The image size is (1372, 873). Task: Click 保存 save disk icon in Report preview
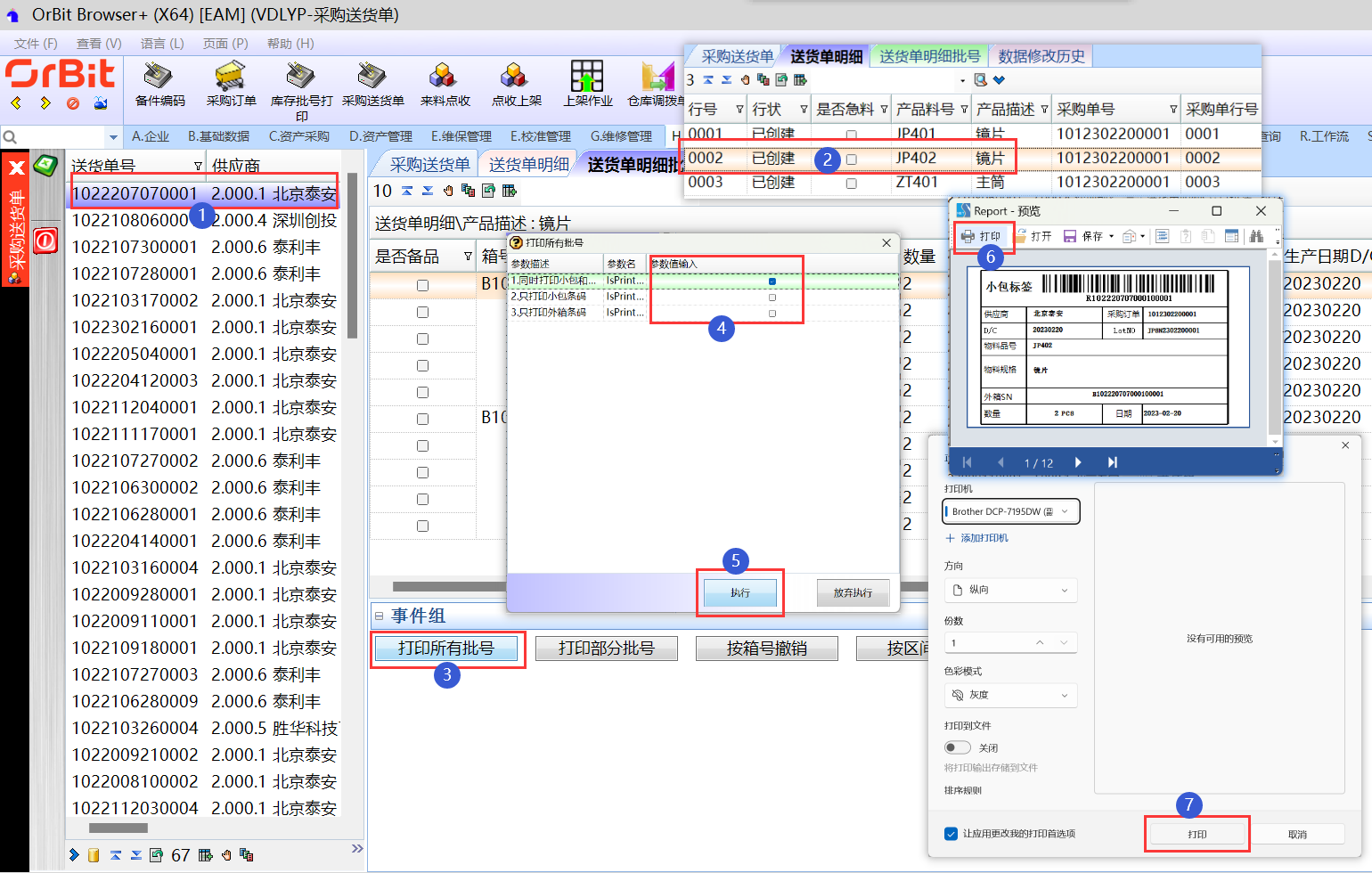[1082, 236]
